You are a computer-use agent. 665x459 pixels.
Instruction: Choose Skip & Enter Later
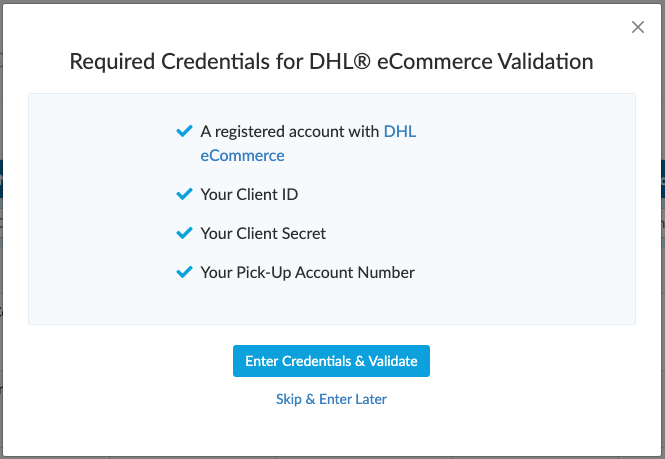[331, 399]
